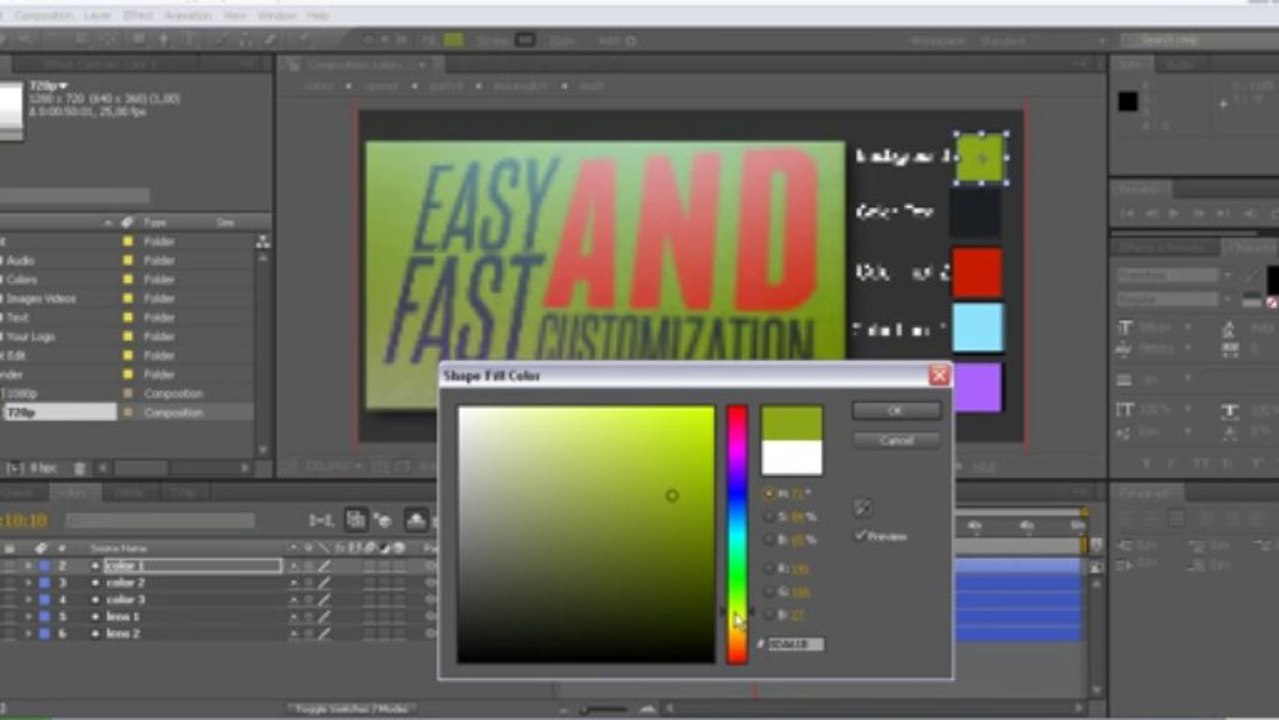Viewport: 1279px width, 720px height.
Task: Click the current timecode display in timeline
Action: pos(24,521)
